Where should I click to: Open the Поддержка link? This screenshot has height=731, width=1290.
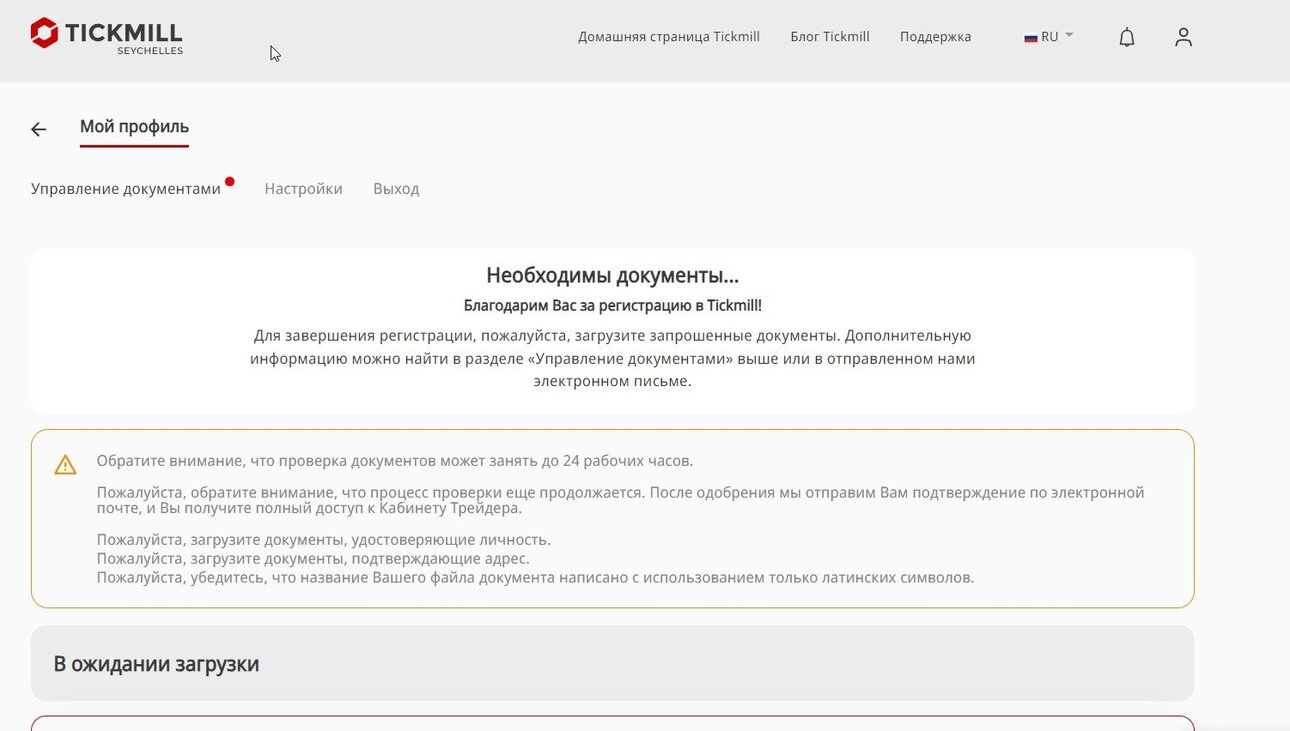pyautogui.click(x=935, y=37)
